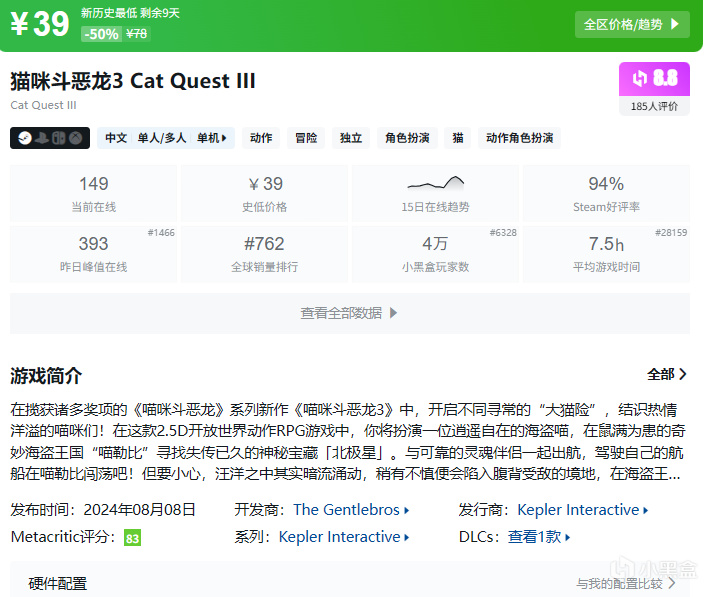Expand 查看全部数据 to view all data
Viewport: 718px width, 597px height.
(350, 313)
